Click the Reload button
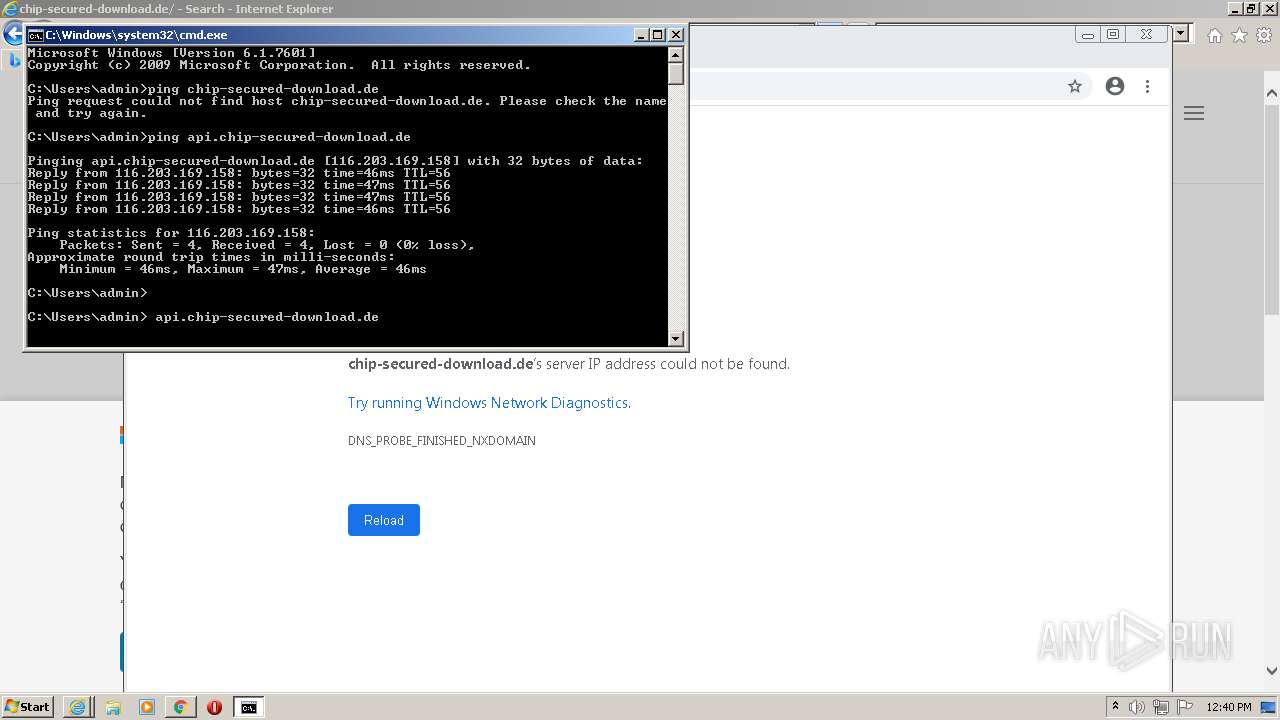Screen dimensions: 1280x720 [x=384, y=520]
